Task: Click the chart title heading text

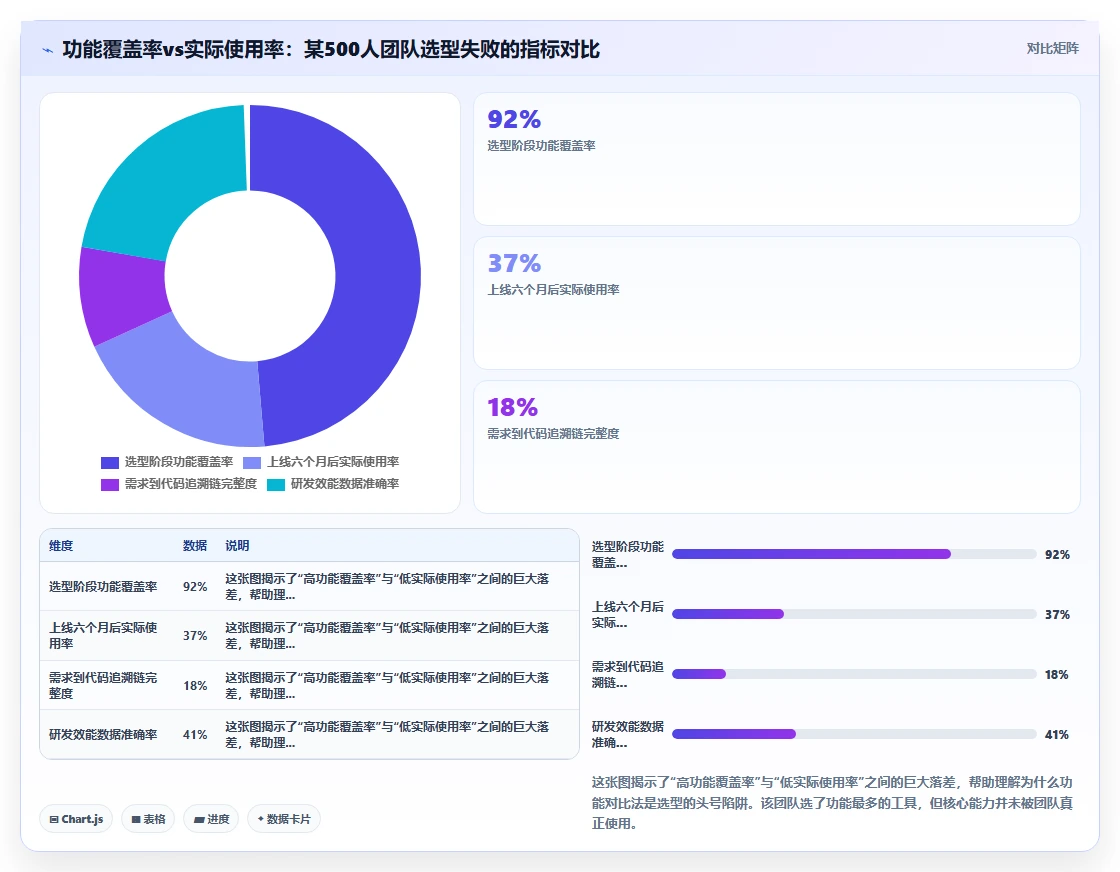Action: [331, 49]
